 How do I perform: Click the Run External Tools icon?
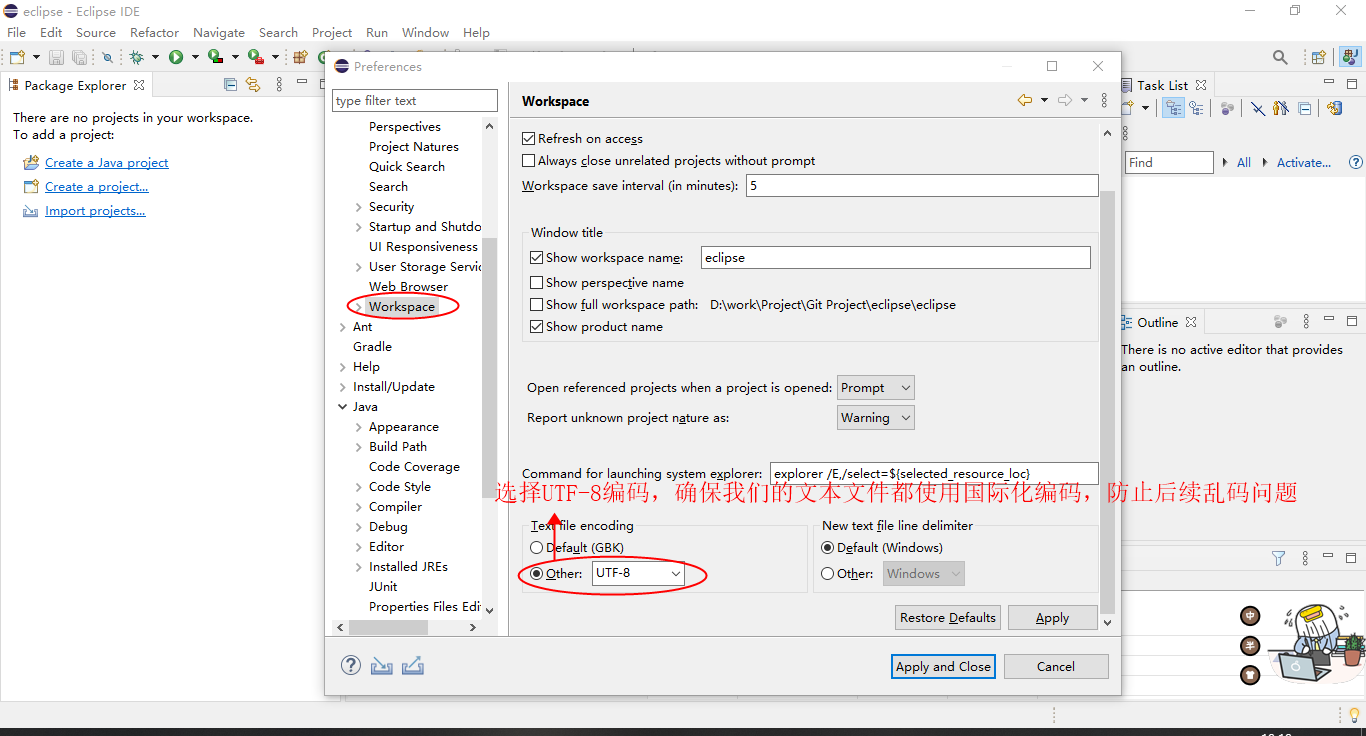point(256,58)
